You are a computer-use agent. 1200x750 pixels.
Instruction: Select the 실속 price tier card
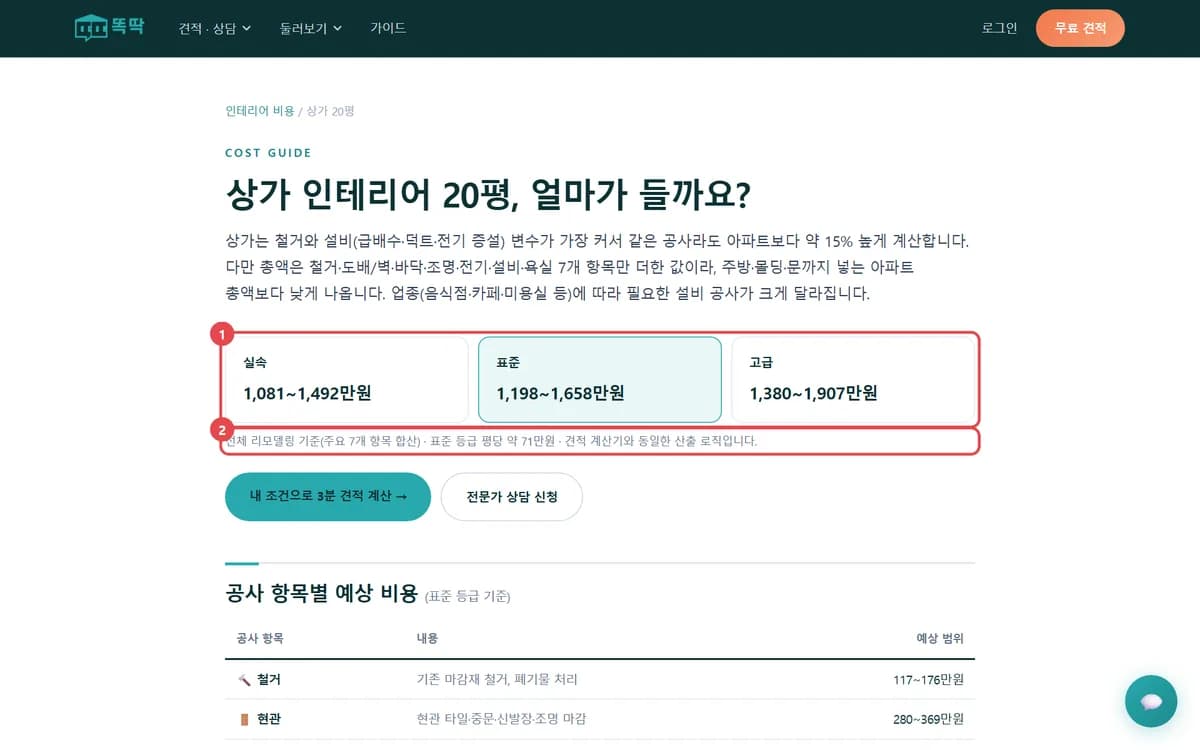point(347,379)
